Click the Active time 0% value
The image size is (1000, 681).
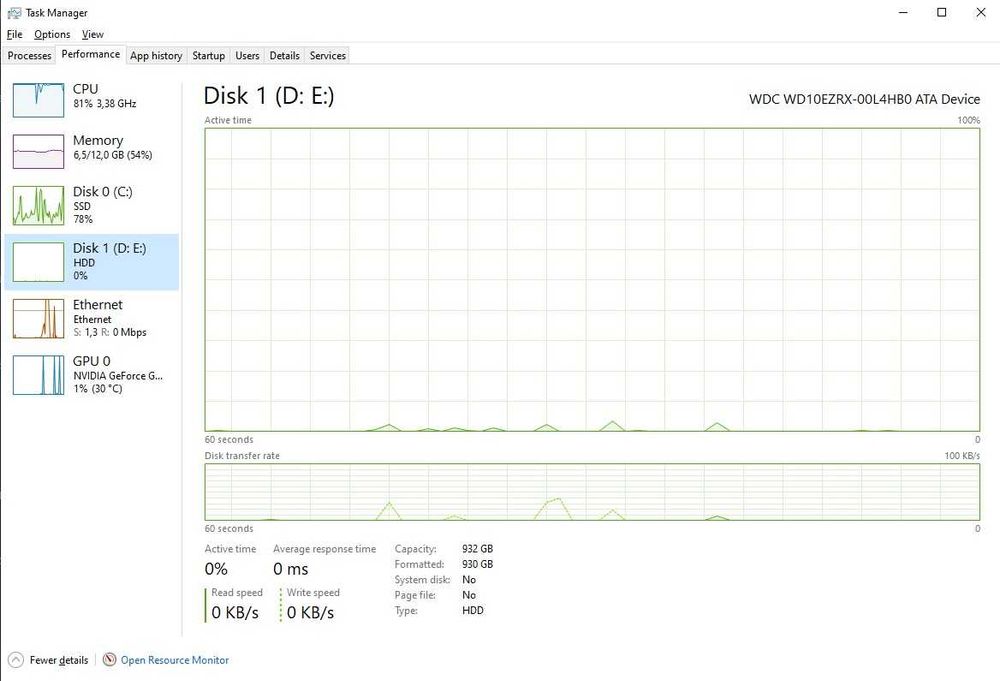pyautogui.click(x=216, y=569)
